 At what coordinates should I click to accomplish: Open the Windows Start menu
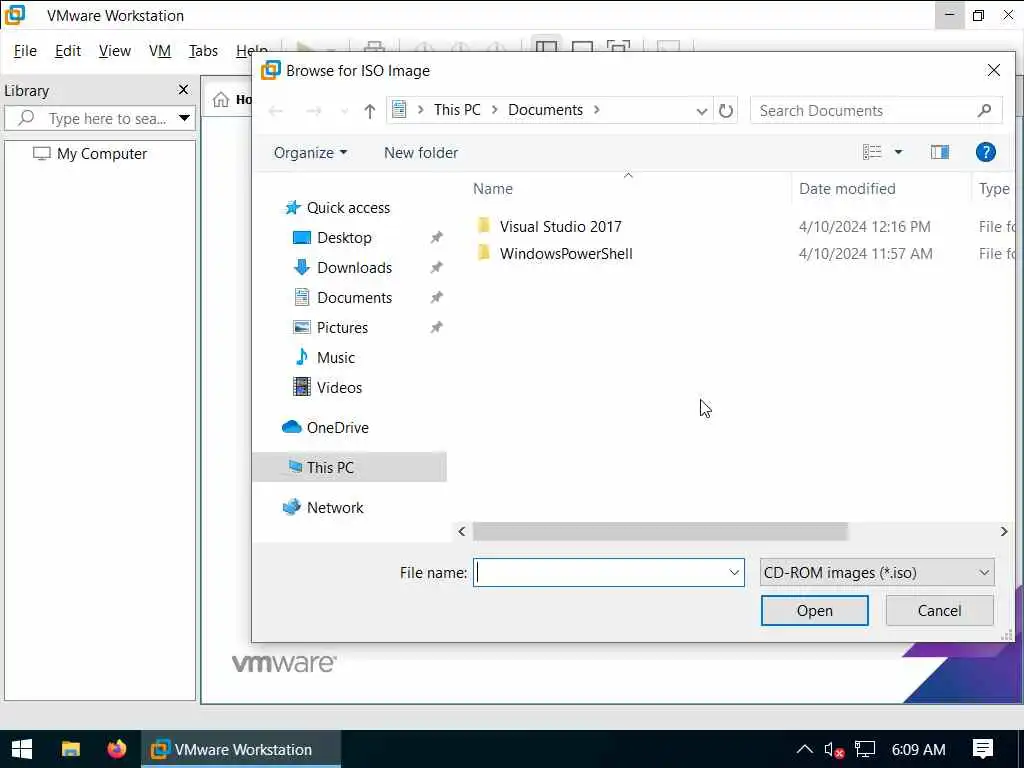[22, 749]
